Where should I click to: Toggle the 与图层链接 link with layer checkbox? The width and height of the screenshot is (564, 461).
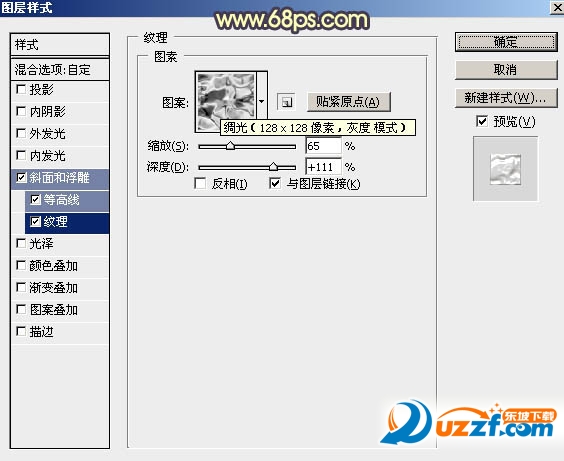coord(275,184)
